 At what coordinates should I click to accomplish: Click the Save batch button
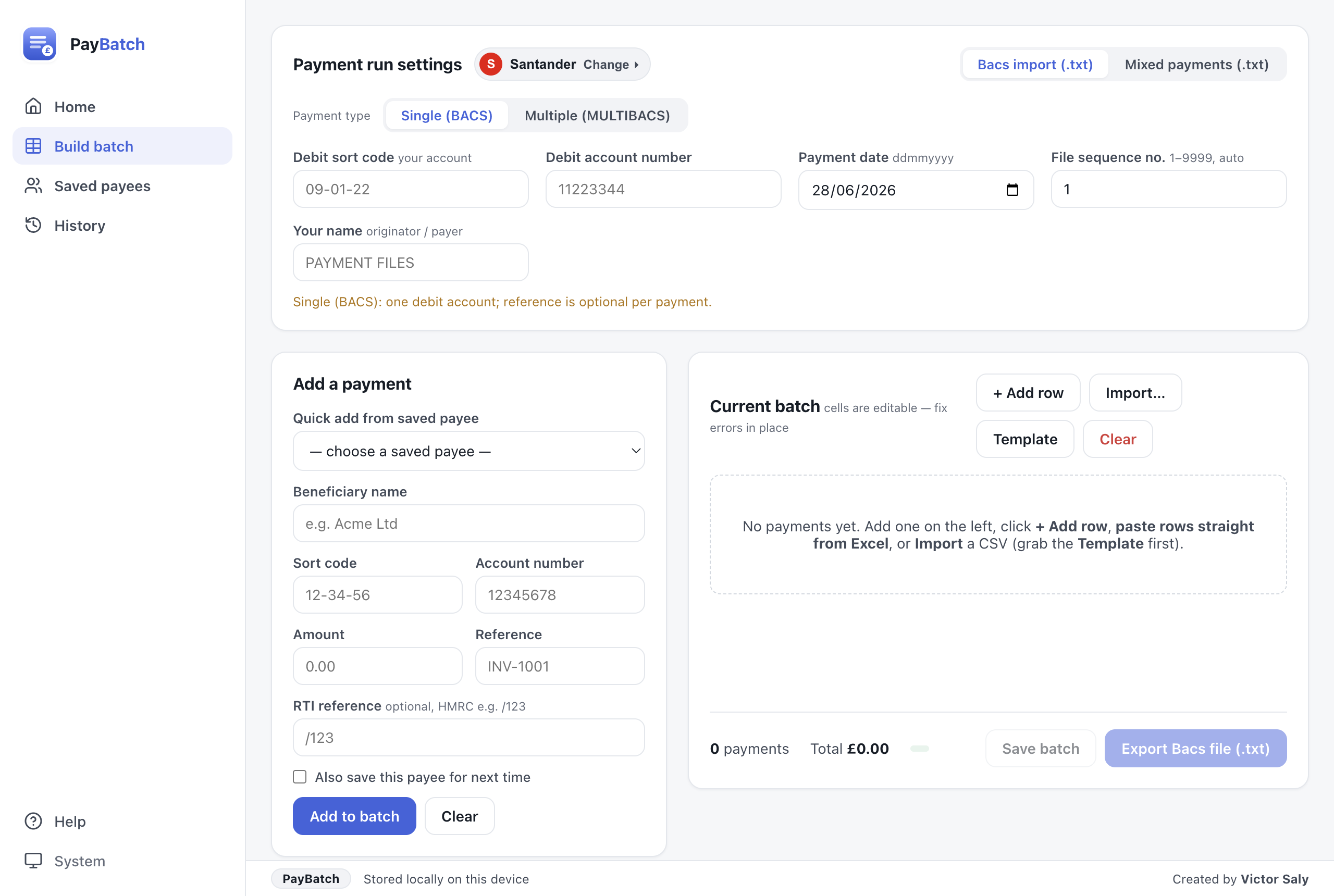tap(1040, 748)
